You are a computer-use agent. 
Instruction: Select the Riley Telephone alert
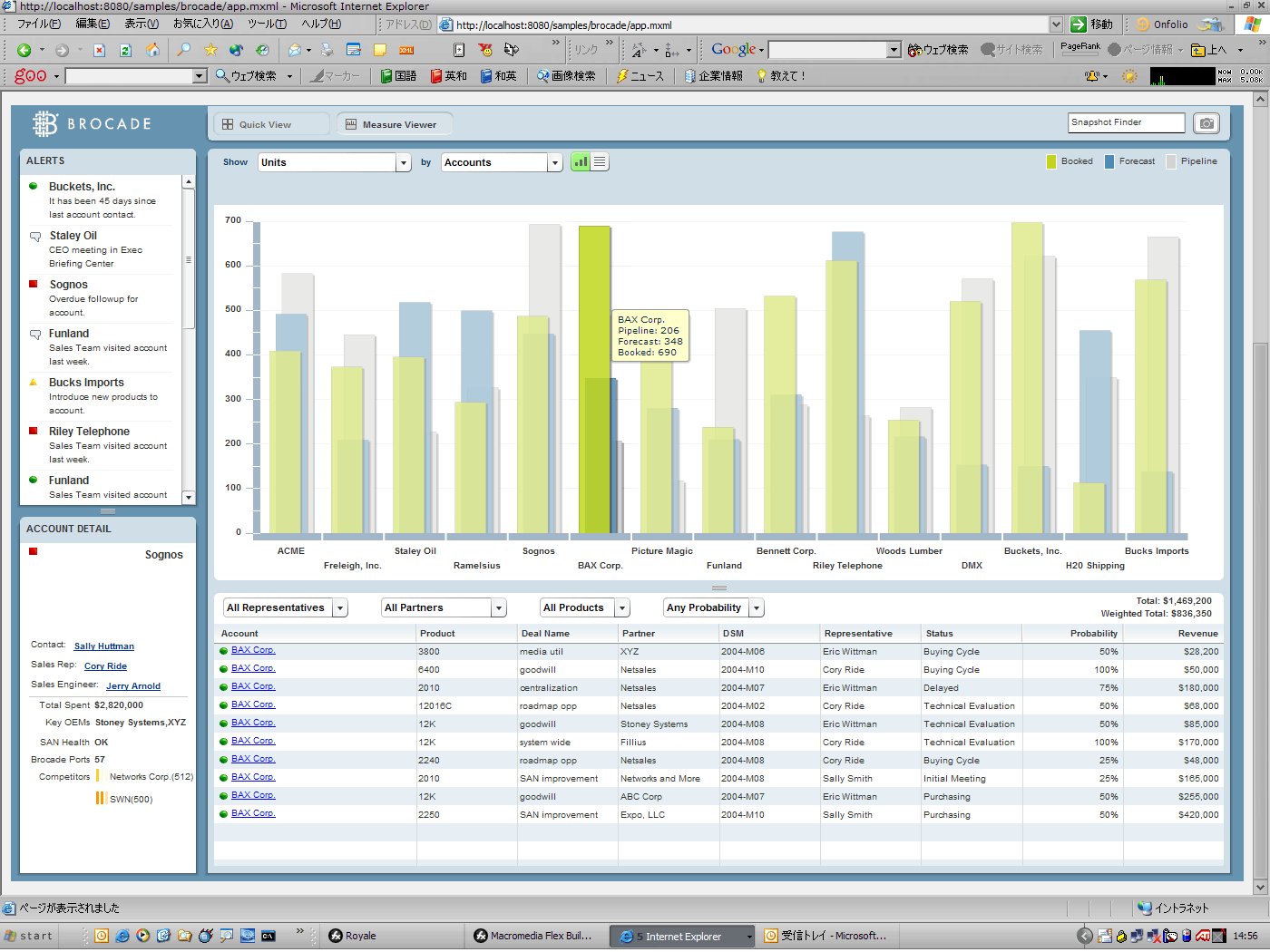pos(101,445)
